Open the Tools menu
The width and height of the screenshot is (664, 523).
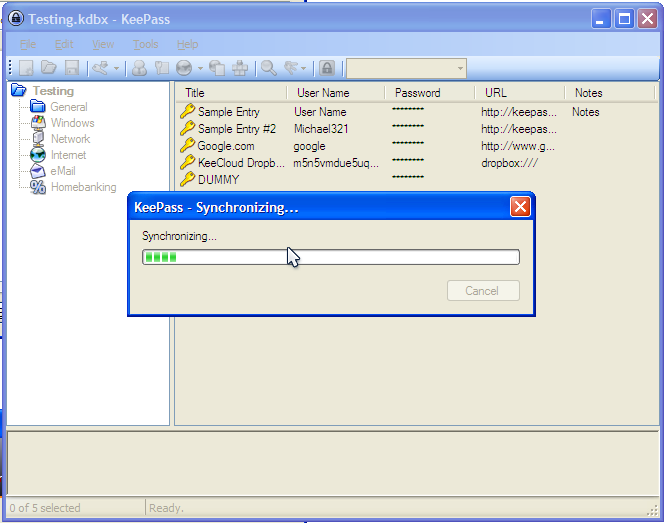tap(145, 44)
